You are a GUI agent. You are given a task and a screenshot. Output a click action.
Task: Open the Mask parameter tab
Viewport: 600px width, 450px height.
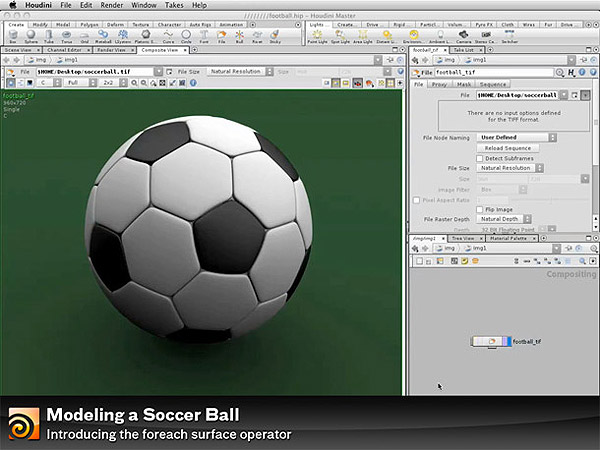(x=464, y=84)
